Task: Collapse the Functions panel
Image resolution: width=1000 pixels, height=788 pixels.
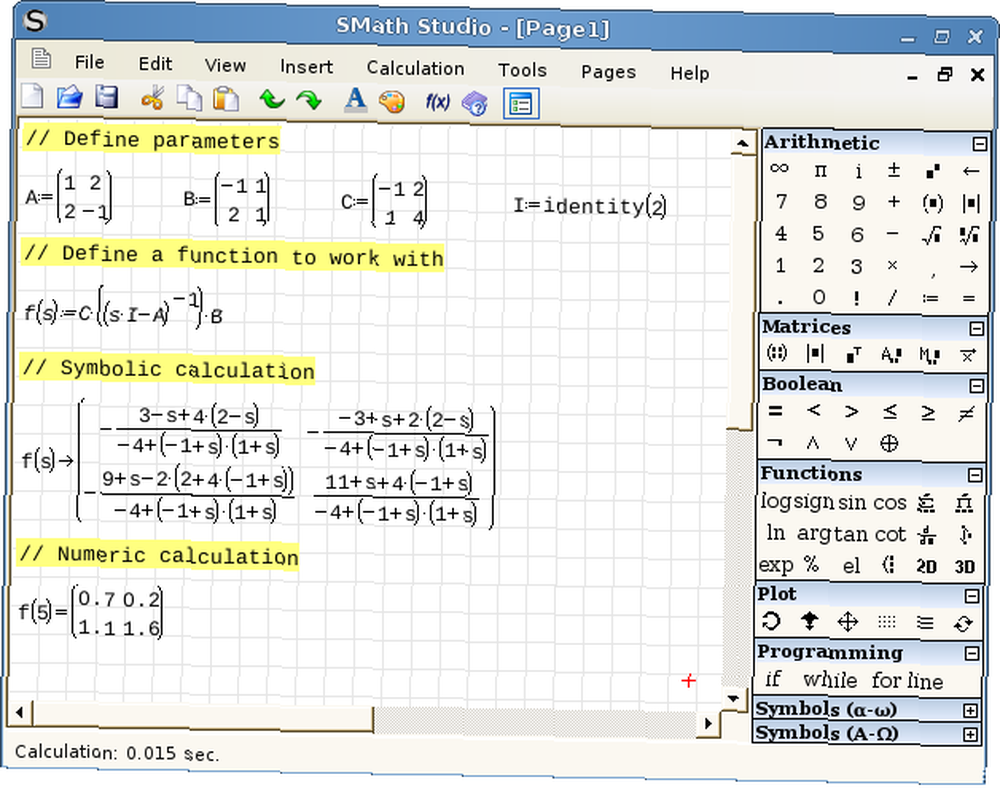Action: 974,475
